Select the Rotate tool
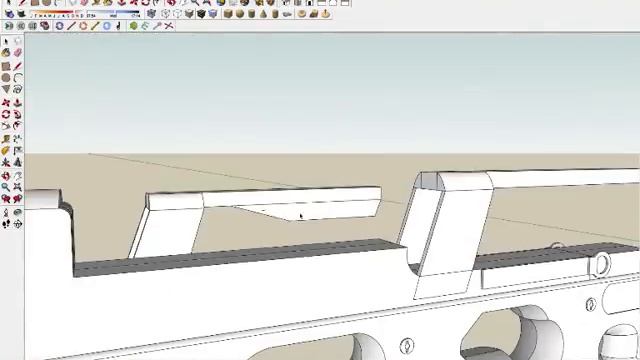 tap(6, 114)
